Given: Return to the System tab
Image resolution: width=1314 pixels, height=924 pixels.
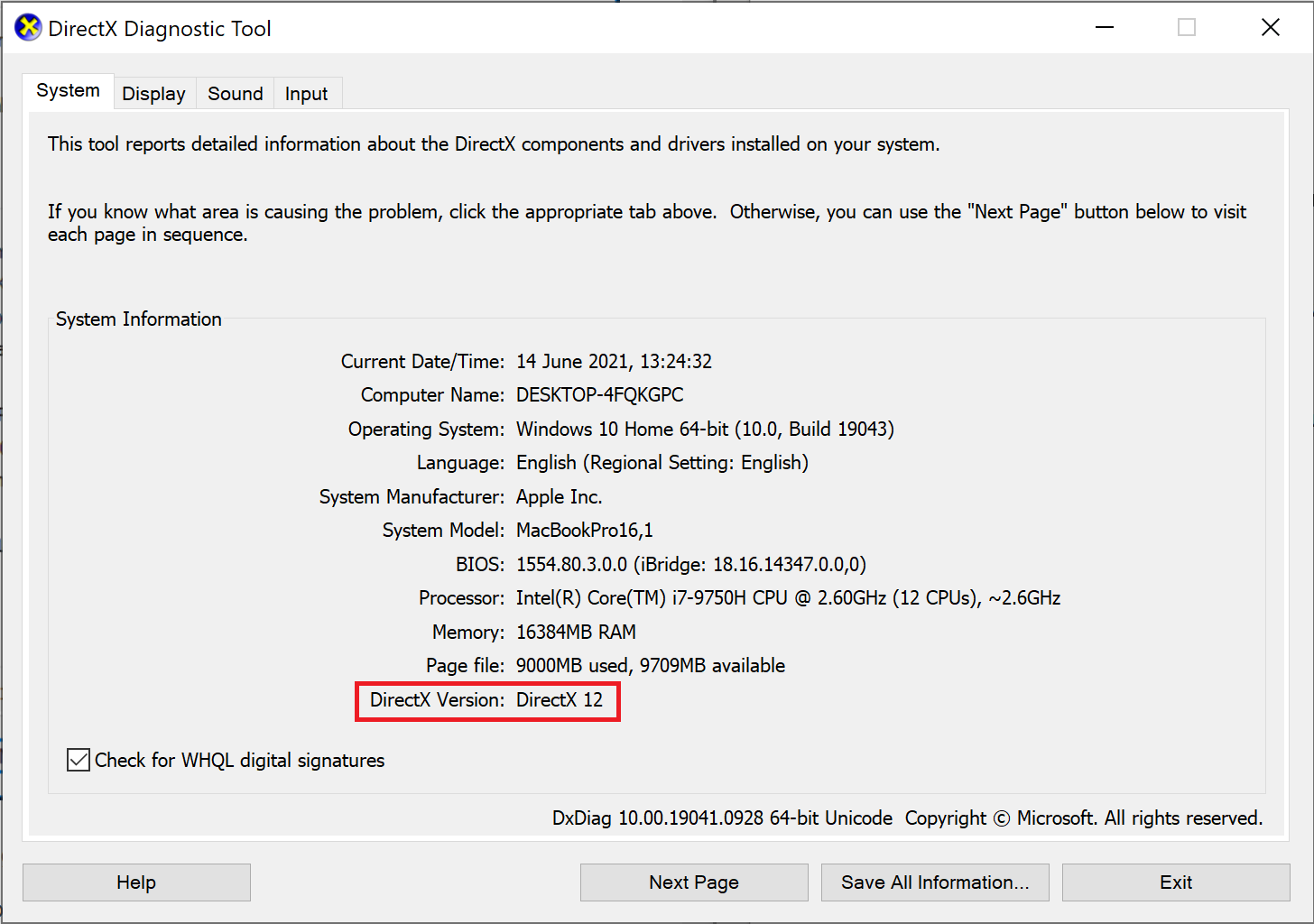Looking at the screenshot, I should pos(67,89).
